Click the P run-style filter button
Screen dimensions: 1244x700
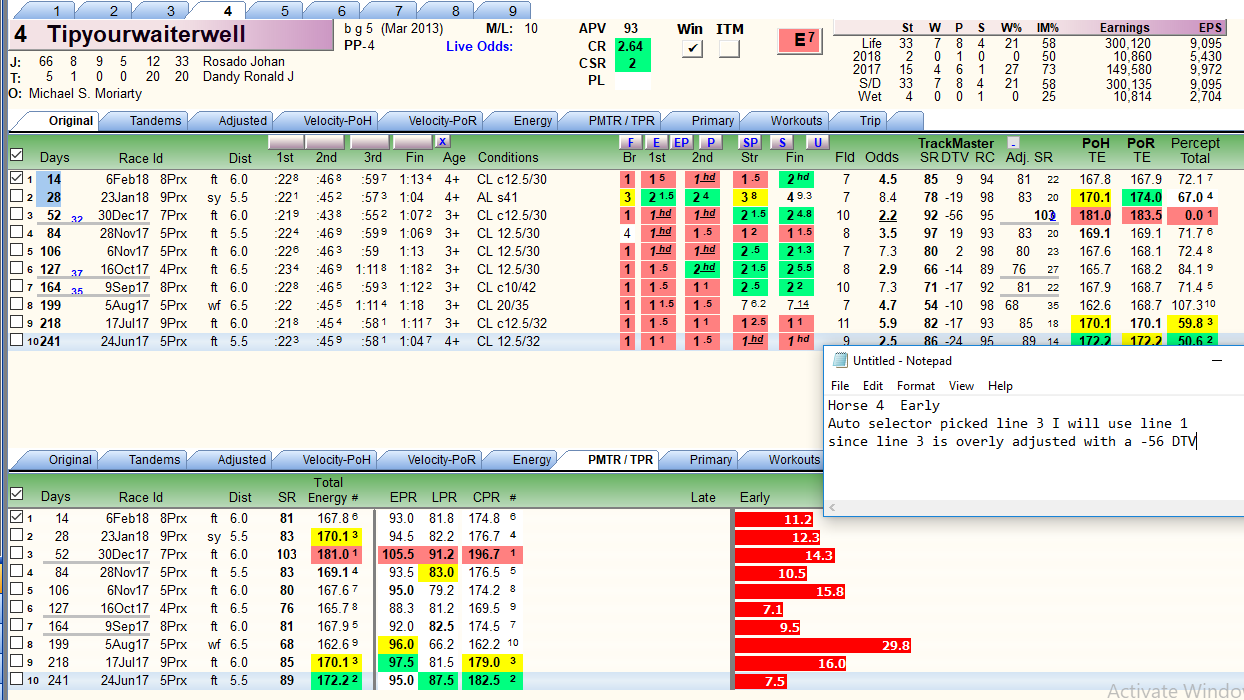point(709,143)
